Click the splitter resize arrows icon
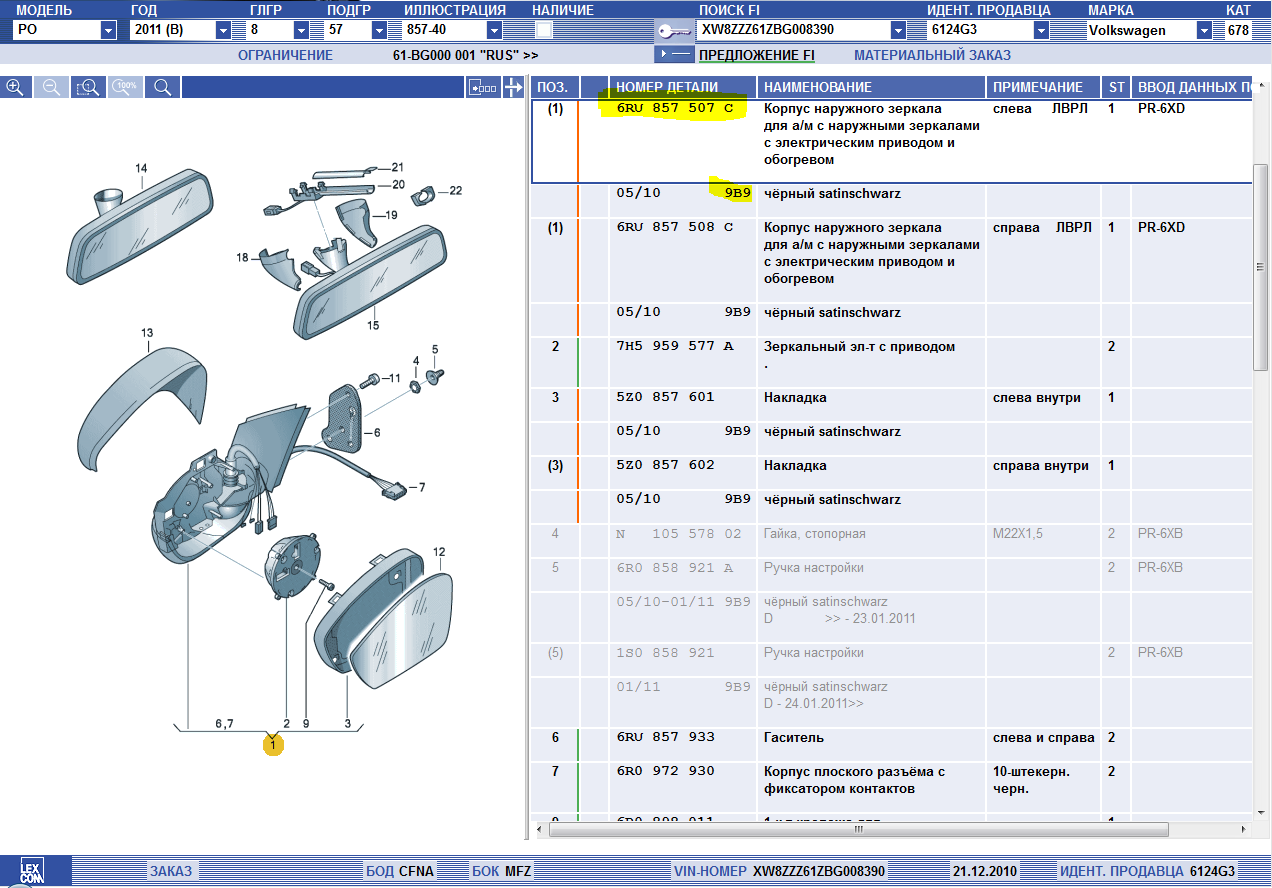Screen dimensions: 1272x888 pyautogui.click(x=514, y=88)
